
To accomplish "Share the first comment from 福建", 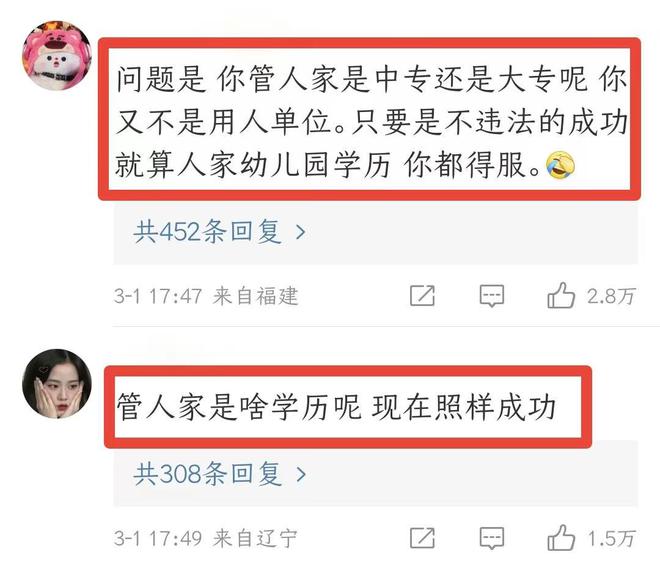I will 422,296.
